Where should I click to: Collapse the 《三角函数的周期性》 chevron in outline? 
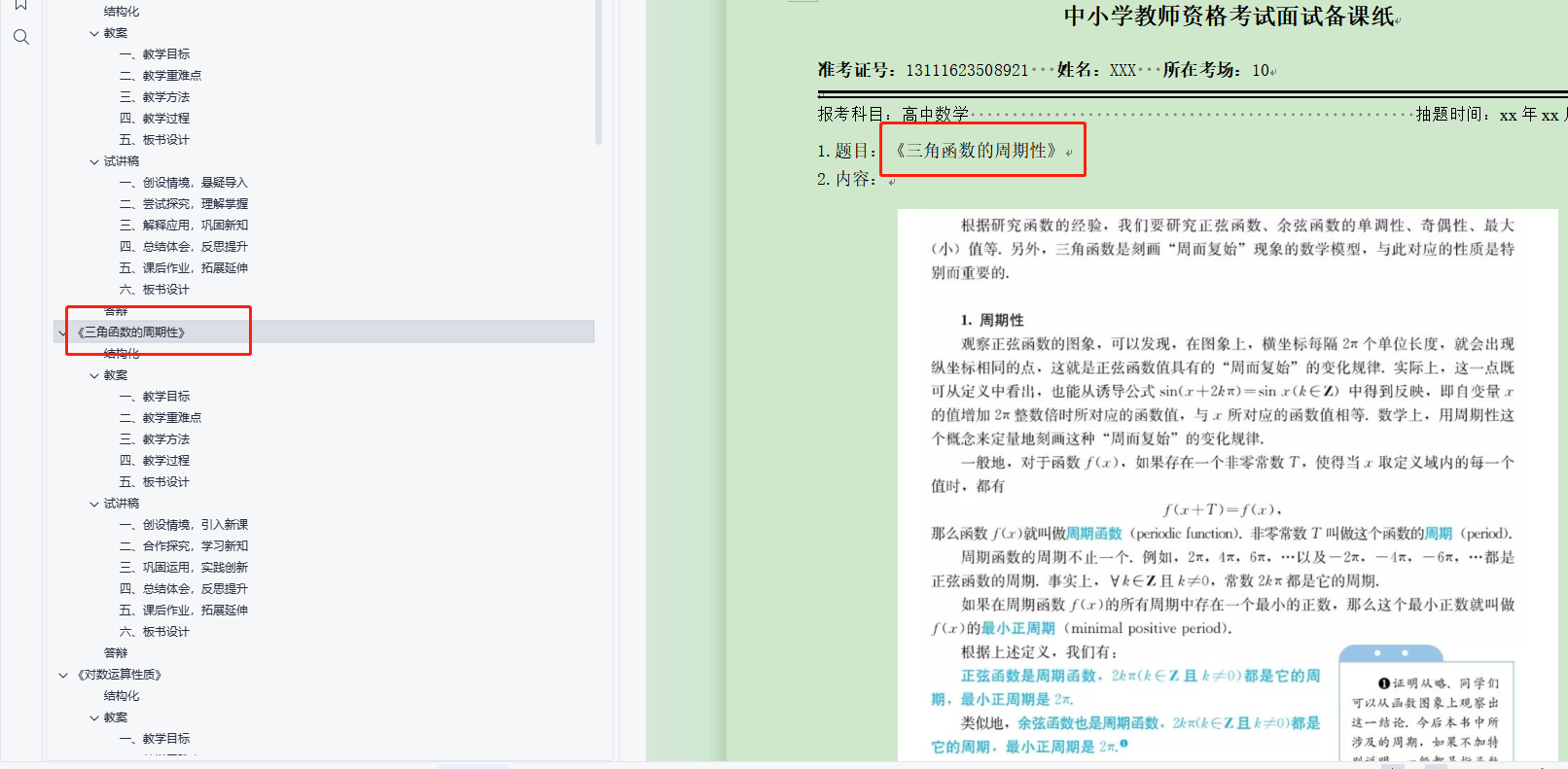click(63, 332)
